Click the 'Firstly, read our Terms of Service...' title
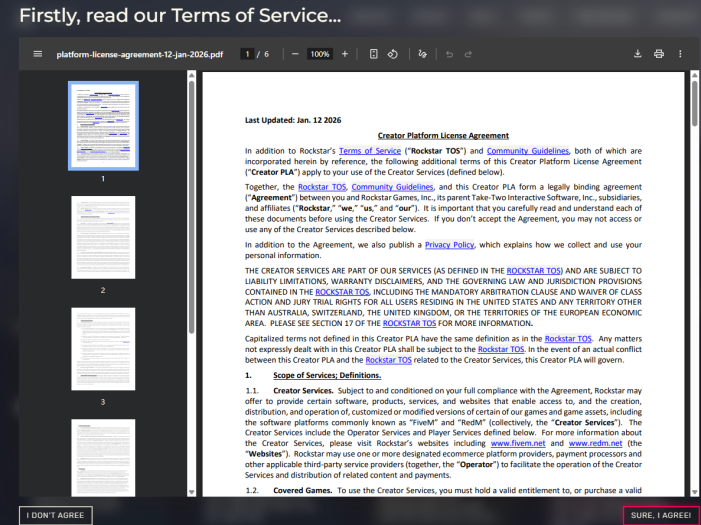 tap(180, 16)
